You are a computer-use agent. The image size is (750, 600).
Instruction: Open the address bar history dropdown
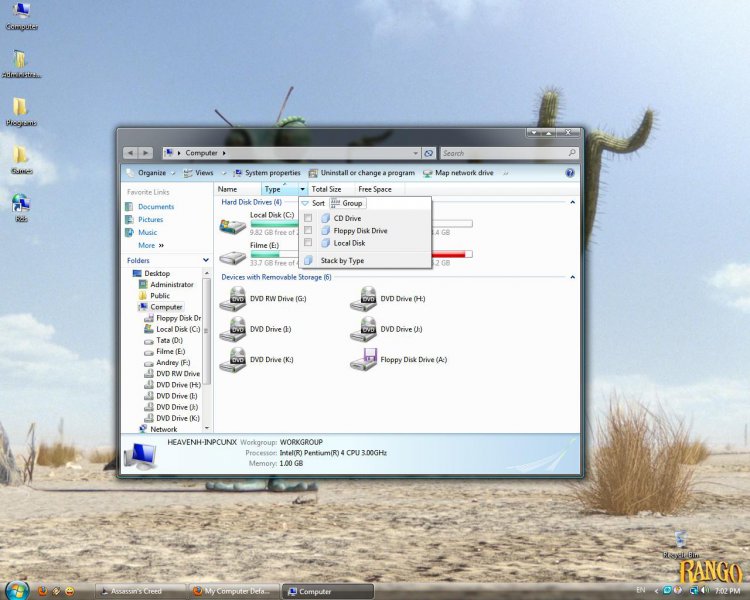[x=415, y=153]
